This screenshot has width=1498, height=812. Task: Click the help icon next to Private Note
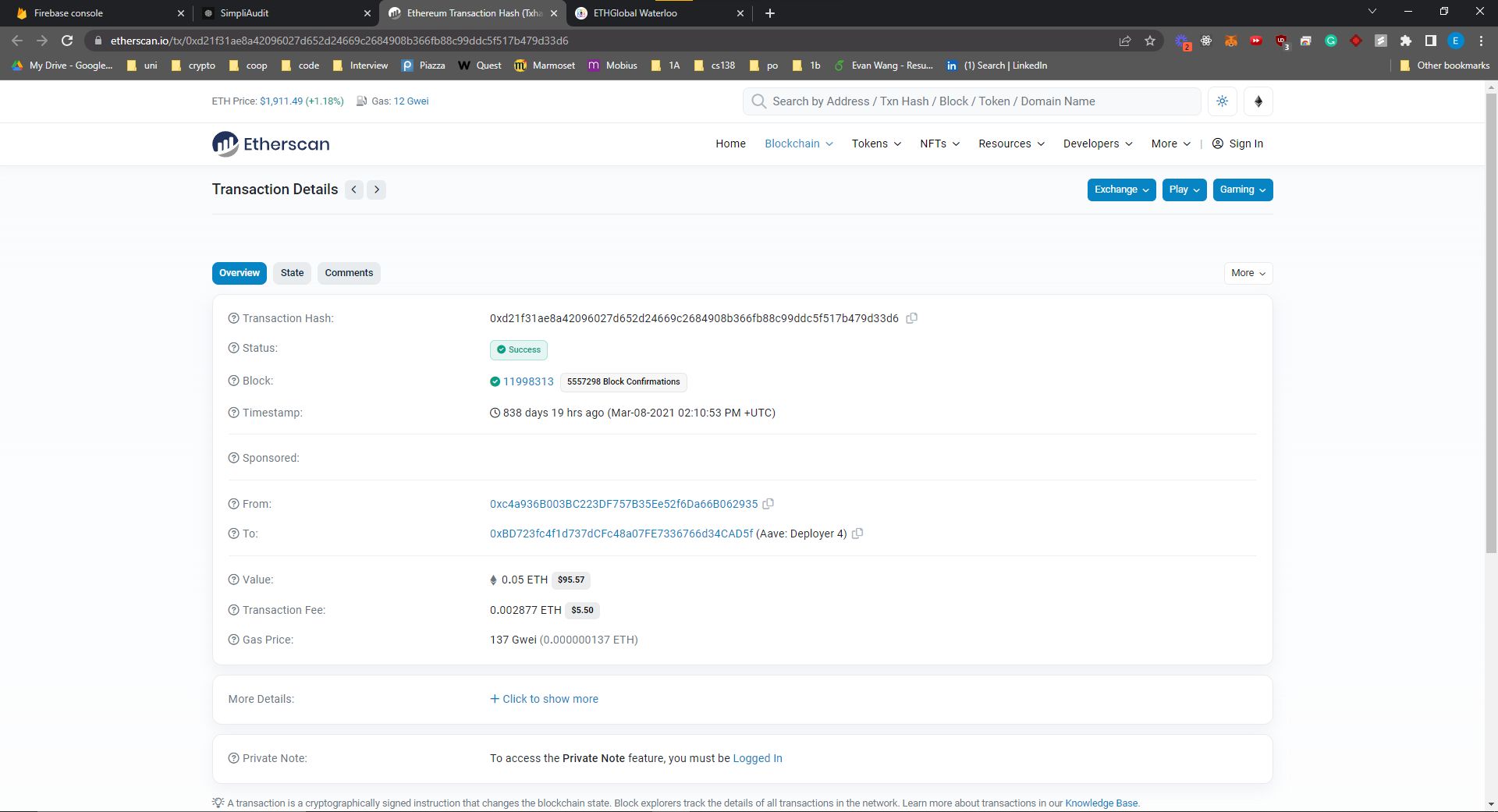(x=233, y=758)
